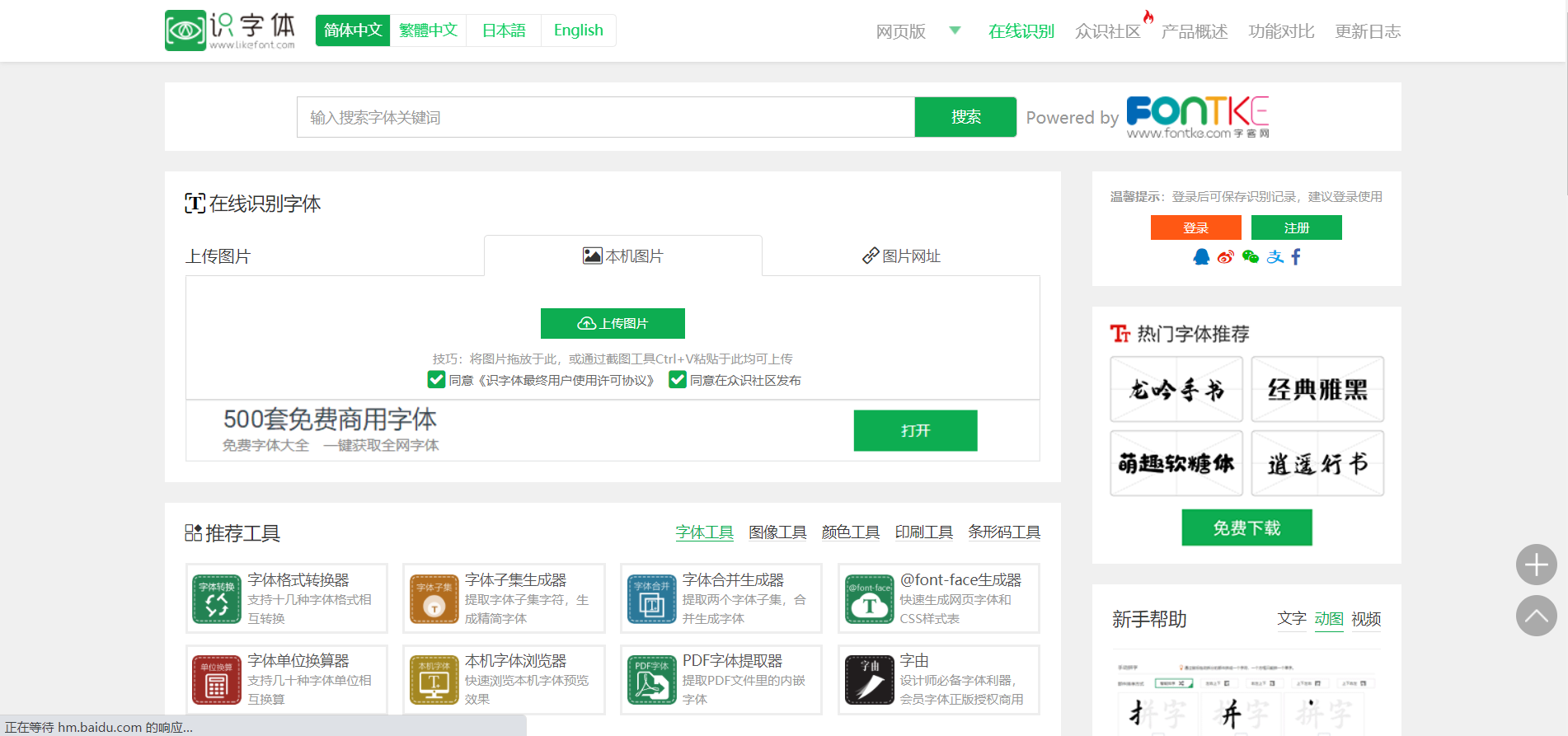Switch to 本机图片 tab

click(x=623, y=255)
